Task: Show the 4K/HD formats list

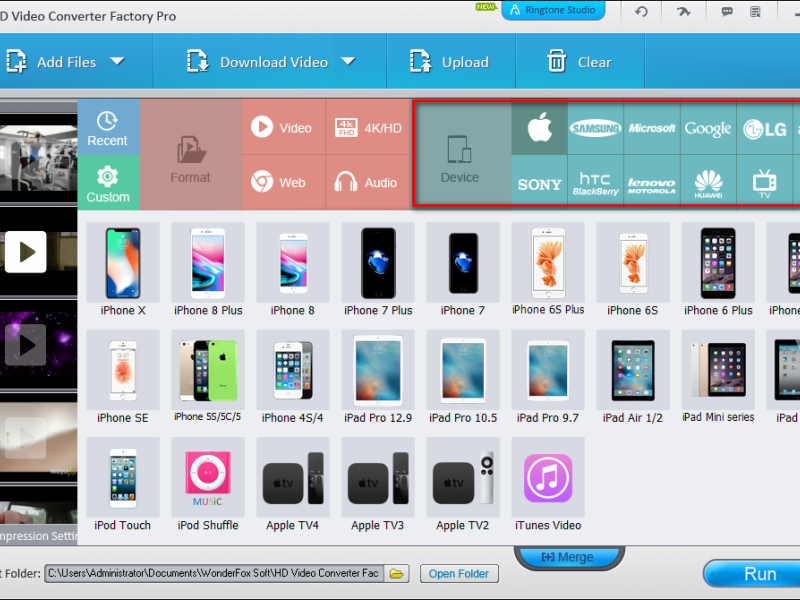Action: tap(368, 127)
